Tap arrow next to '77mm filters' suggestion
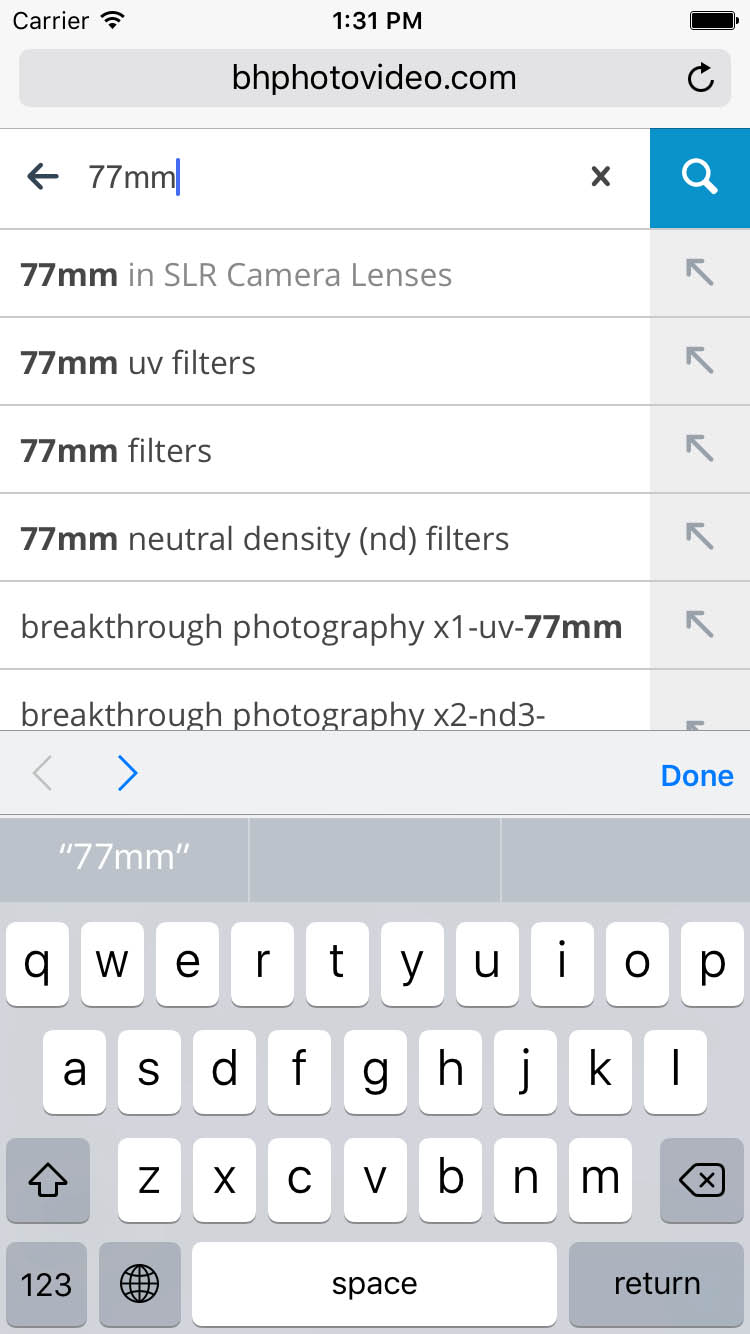The image size is (750, 1334). pyautogui.click(x=700, y=449)
